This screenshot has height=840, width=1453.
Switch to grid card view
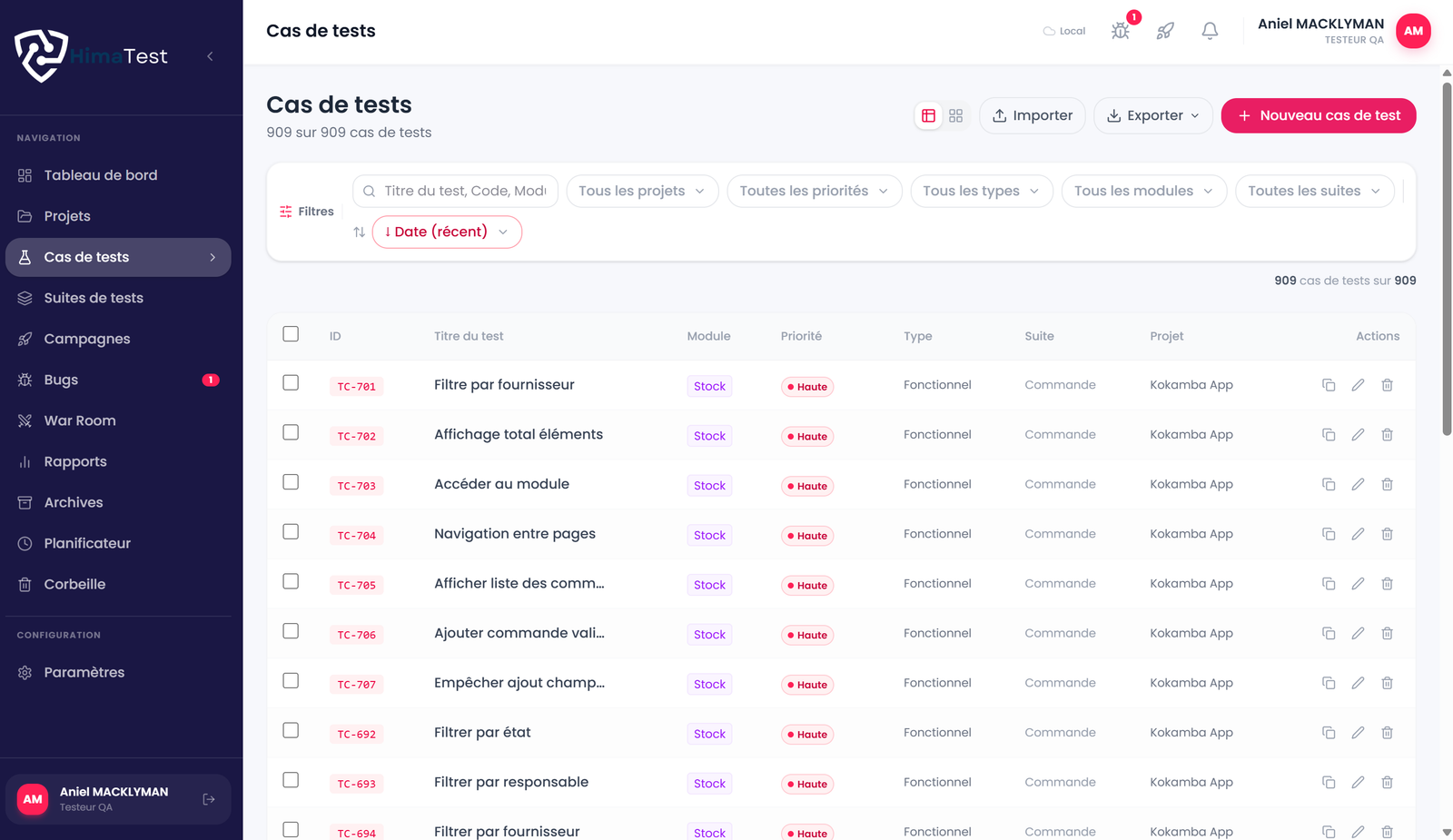955,115
